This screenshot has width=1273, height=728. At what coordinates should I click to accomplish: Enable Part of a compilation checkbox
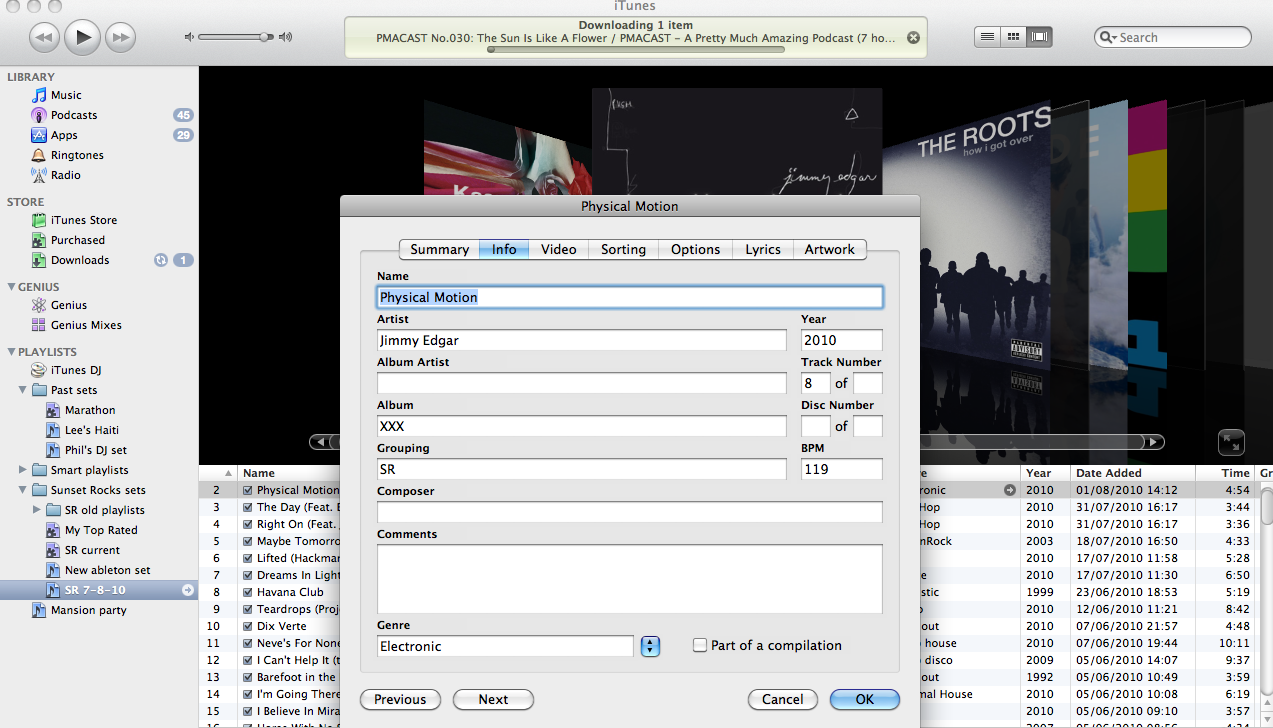point(700,646)
